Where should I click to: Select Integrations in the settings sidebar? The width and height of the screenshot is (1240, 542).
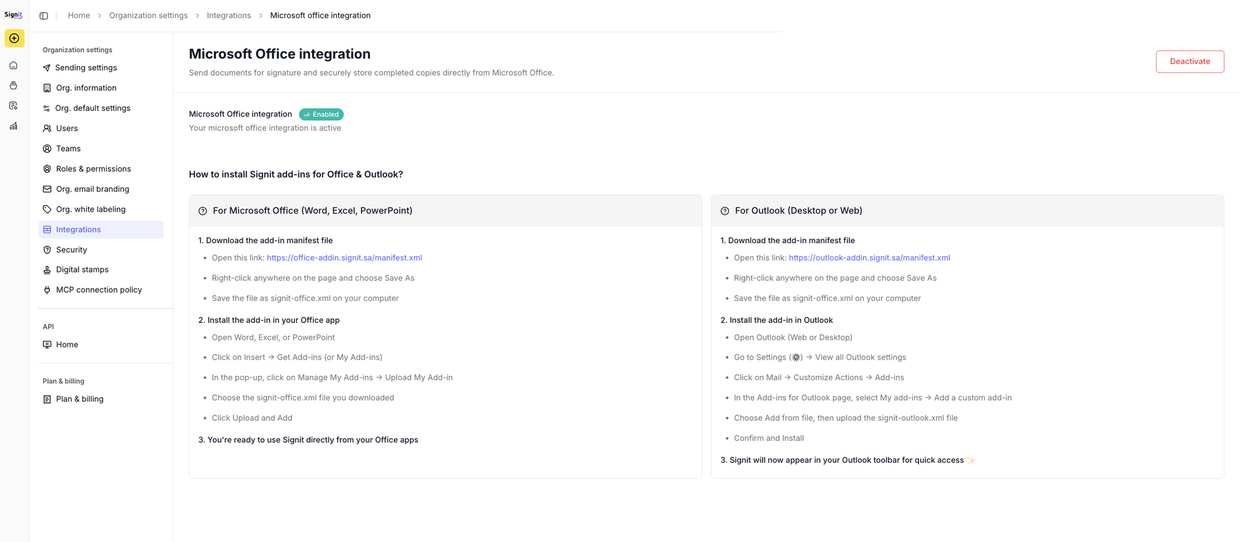click(x=101, y=229)
